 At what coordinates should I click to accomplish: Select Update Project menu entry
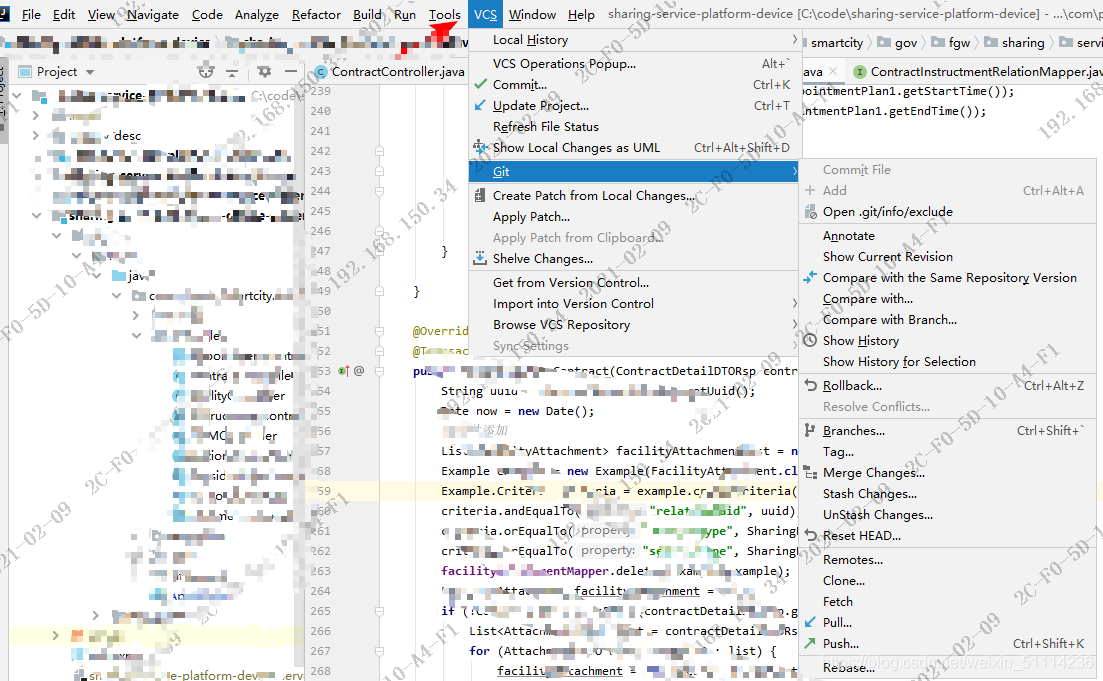635,106
